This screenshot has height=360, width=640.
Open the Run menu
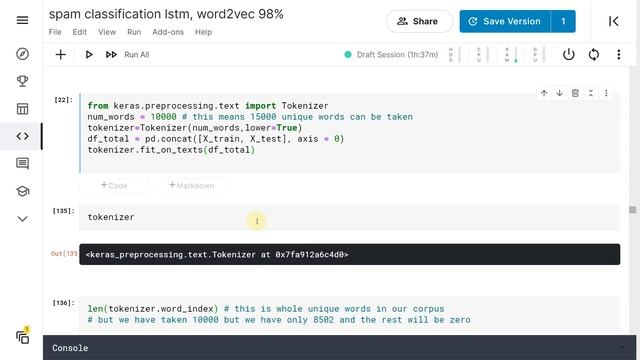point(134,32)
